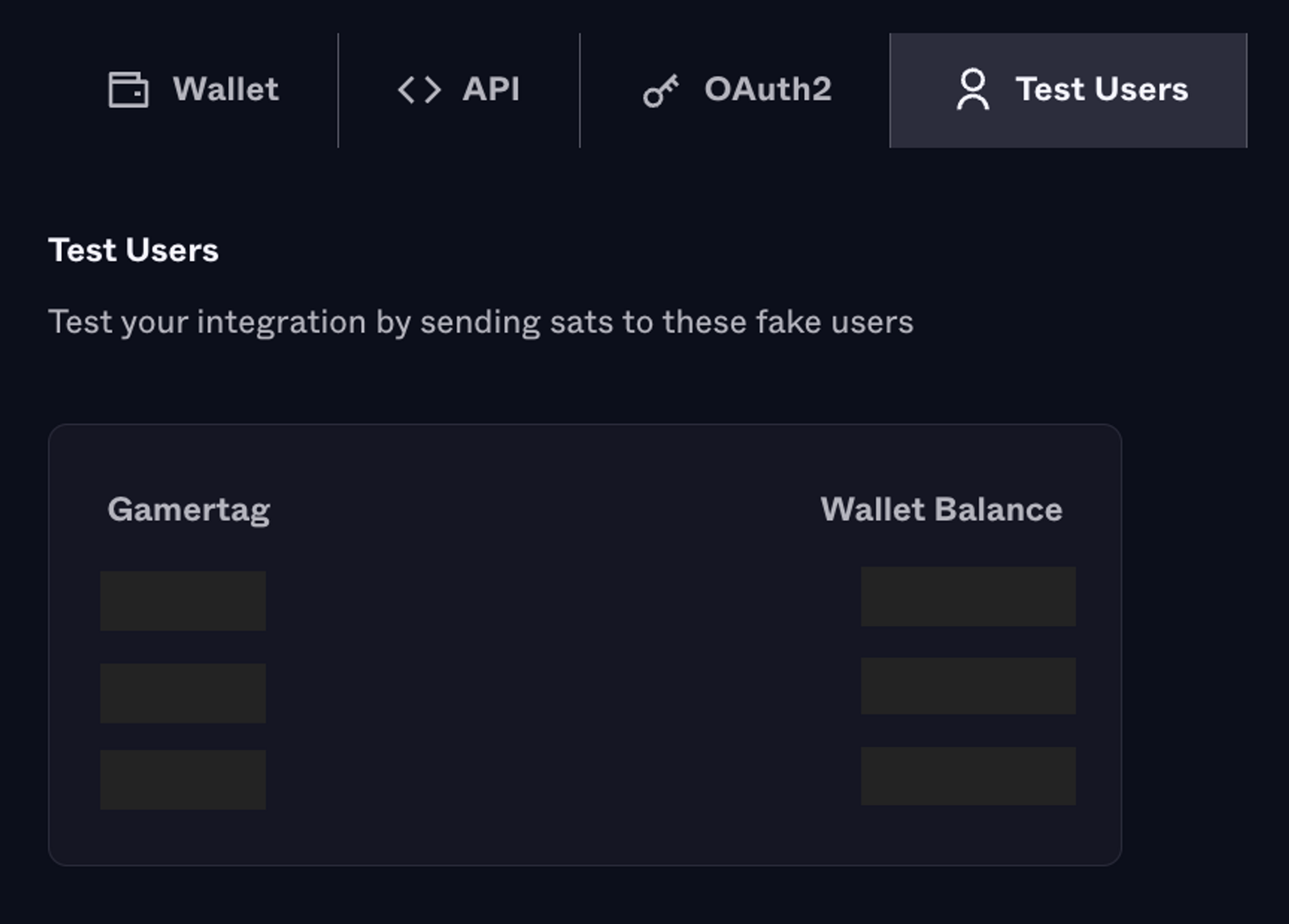Click the word 'integration' in the description
The height and width of the screenshot is (924, 1289).
(x=281, y=322)
